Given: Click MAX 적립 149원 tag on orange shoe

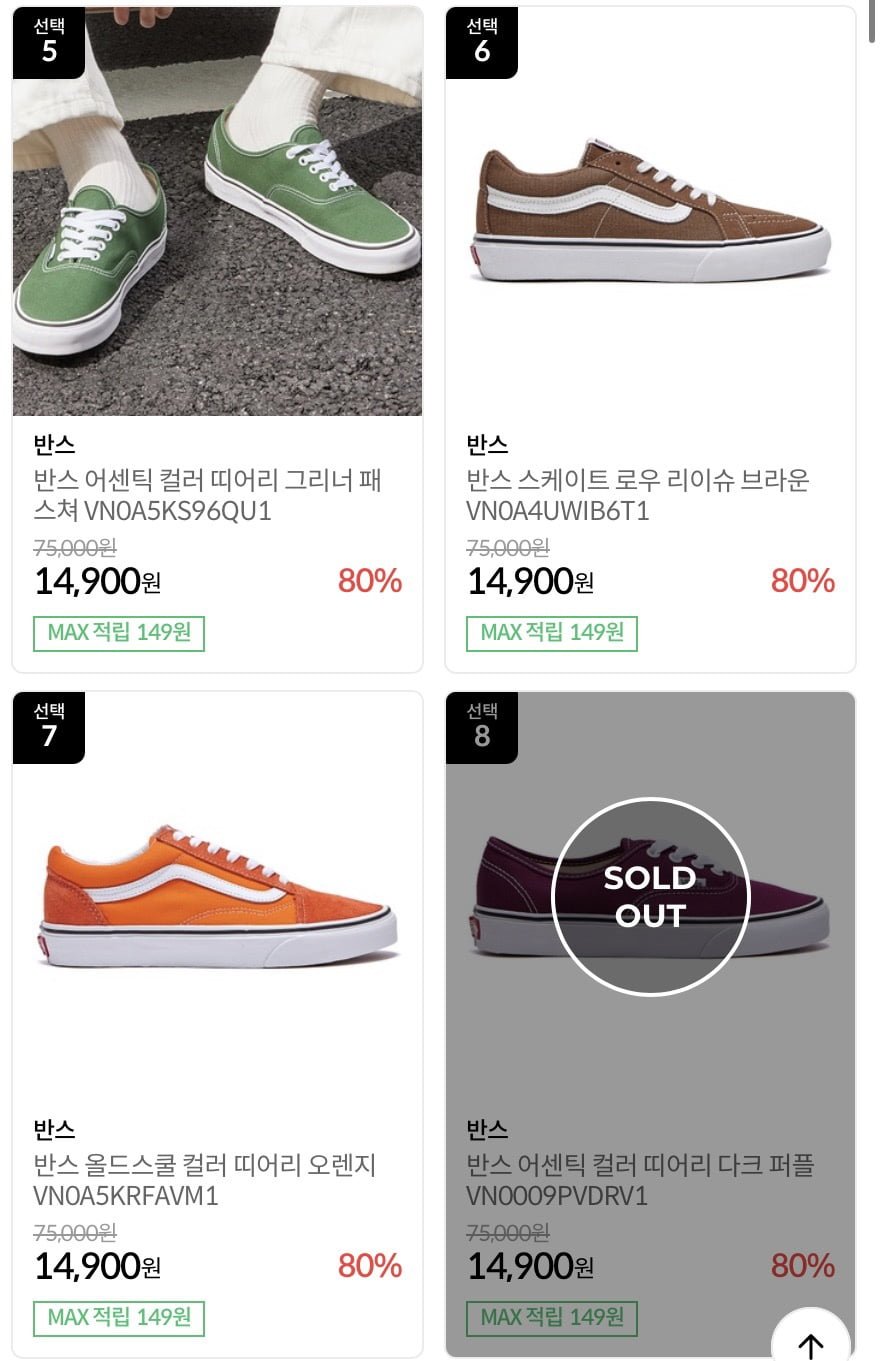Looking at the screenshot, I should pyautogui.click(x=119, y=1318).
